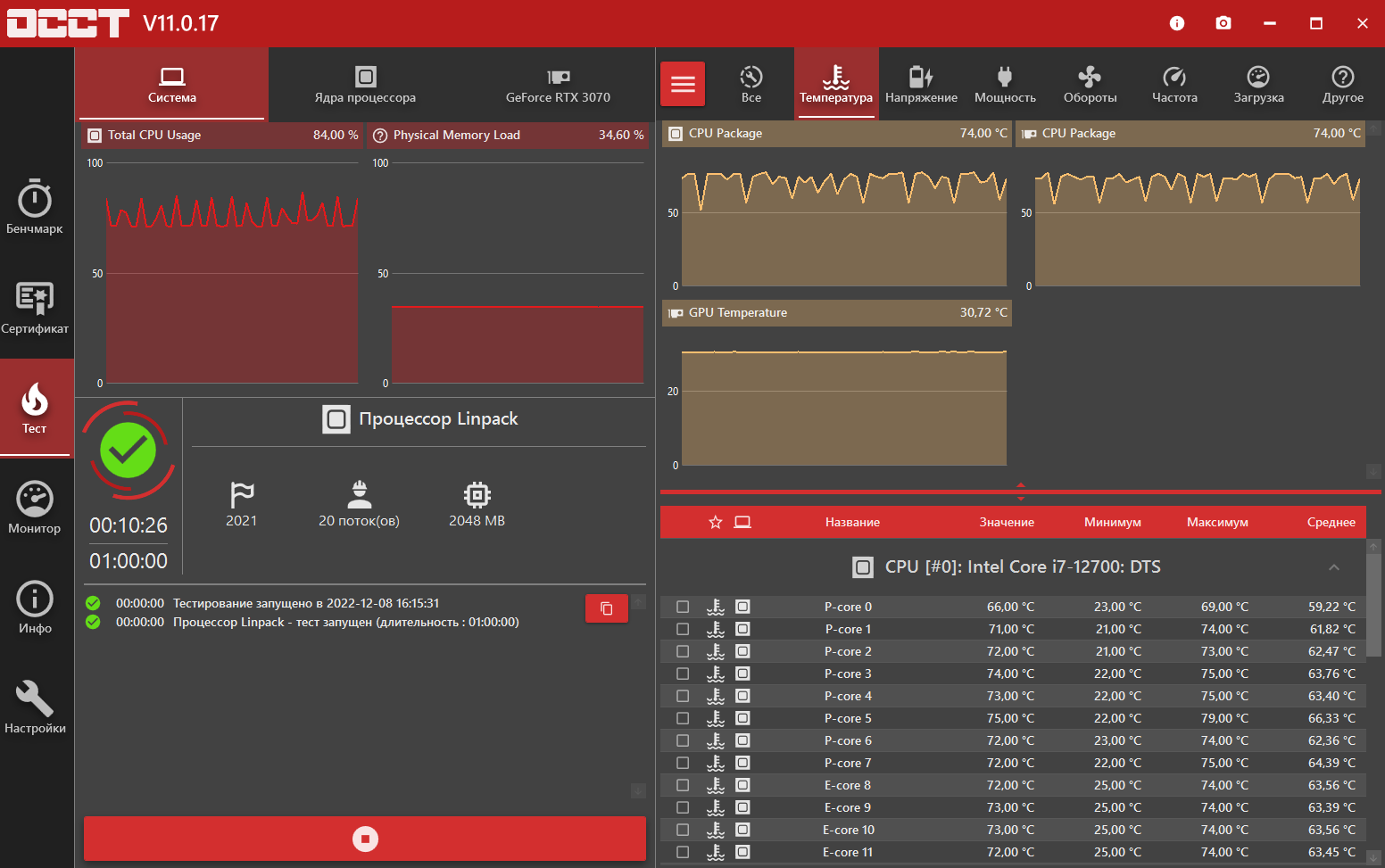
Task: Click the chip icon in E-core 11 row
Action: 742,852
